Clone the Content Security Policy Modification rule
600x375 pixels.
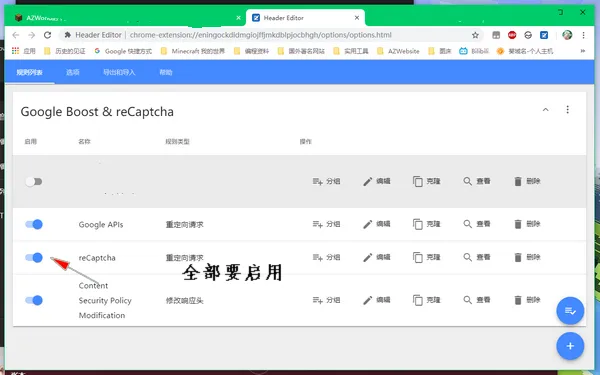click(426, 300)
